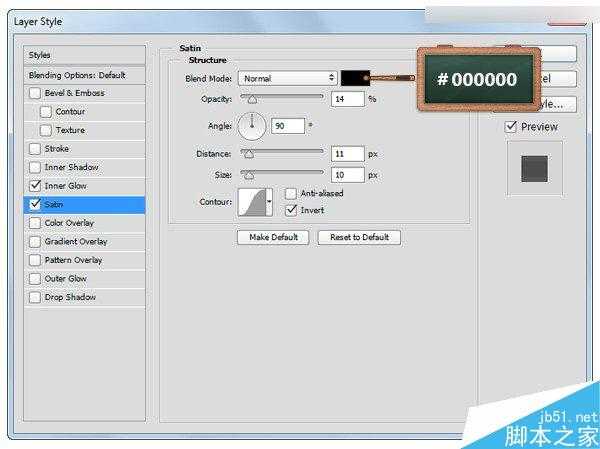Viewport: 600px width, 449px height.
Task: Click the black satin color swatch
Action: pyautogui.click(x=355, y=78)
